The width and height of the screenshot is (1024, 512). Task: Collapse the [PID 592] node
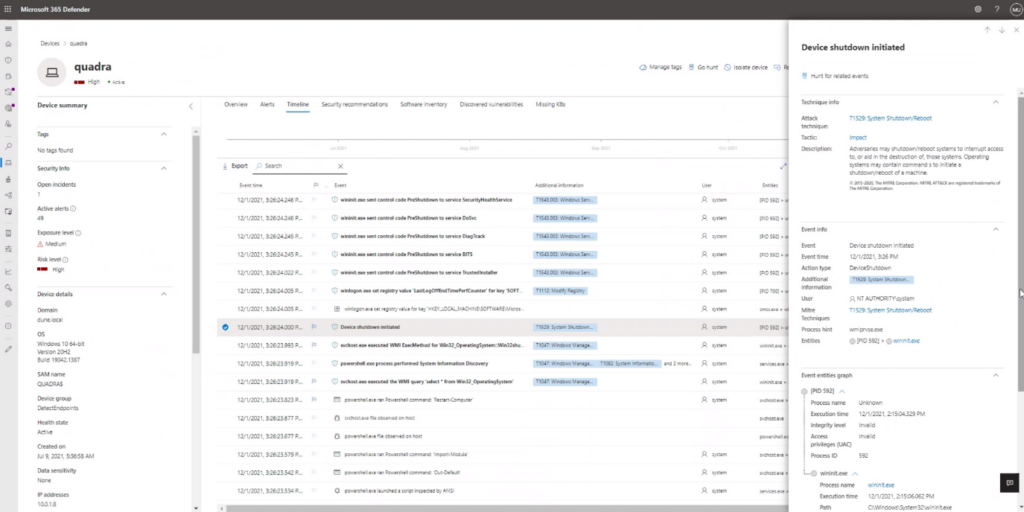coord(842,391)
